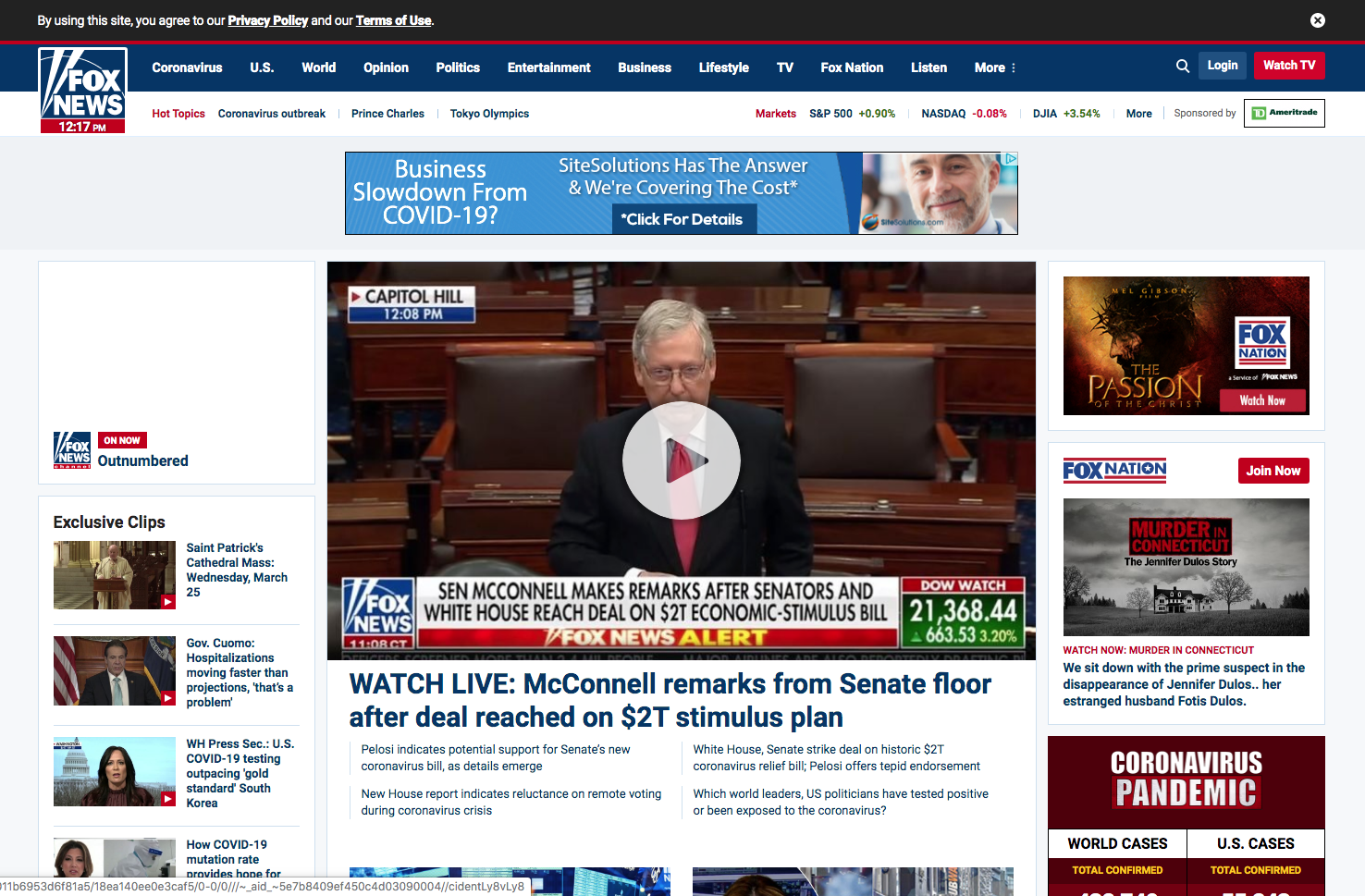Screen dimensions: 1365x896
Task: Open the search icon in the navigation bar
Action: 1182,66
